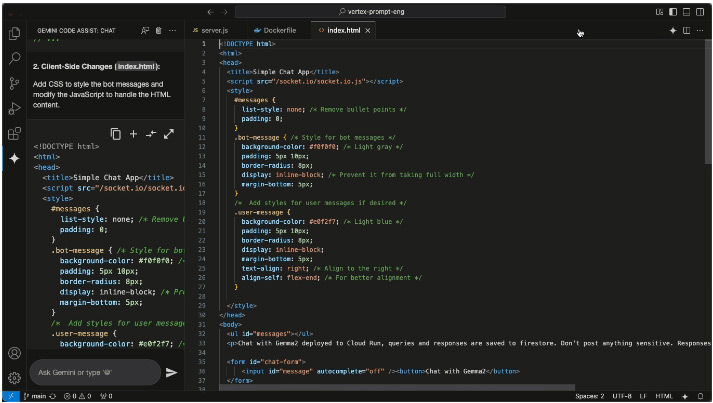Open Gemini Code Assist sparkle in activity bar

point(15,158)
